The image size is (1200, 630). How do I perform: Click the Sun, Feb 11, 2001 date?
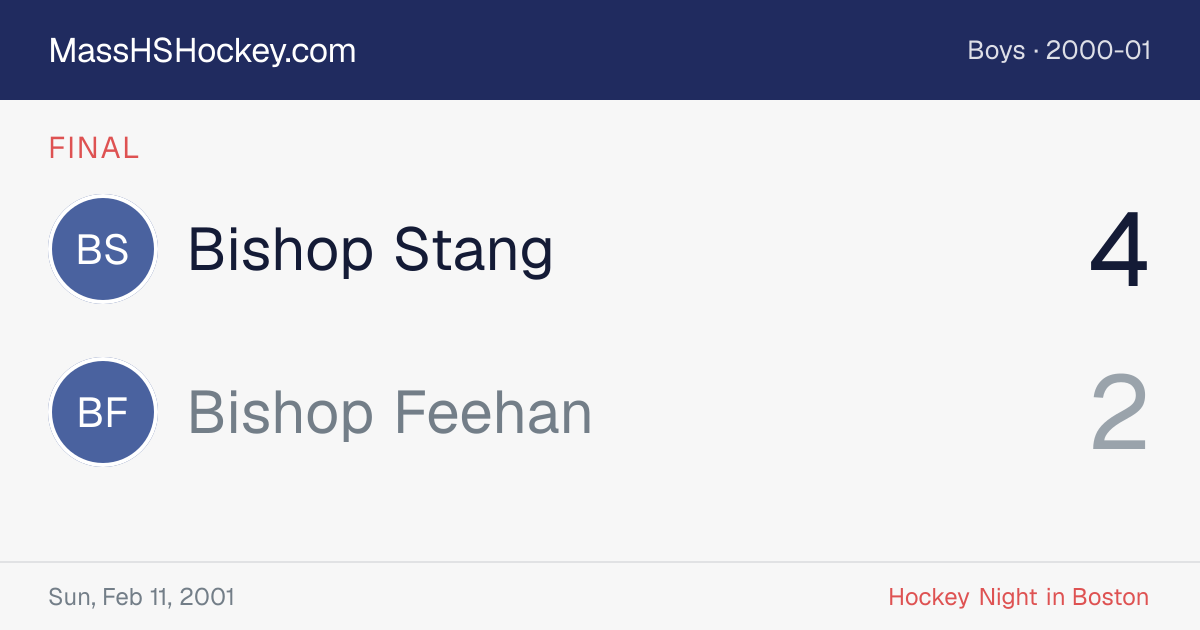click(142, 597)
